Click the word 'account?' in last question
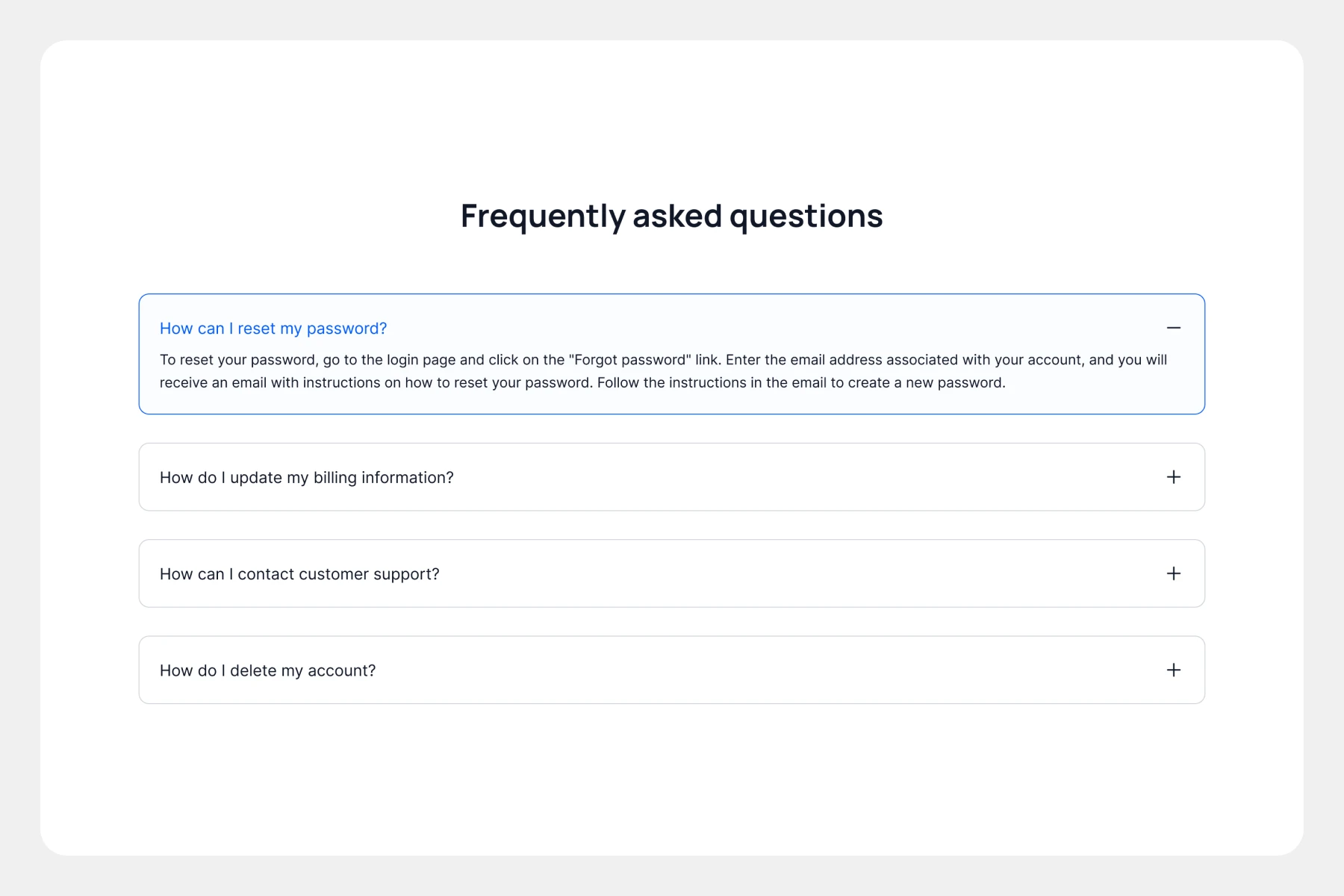The height and width of the screenshot is (896, 1344). tap(341, 671)
